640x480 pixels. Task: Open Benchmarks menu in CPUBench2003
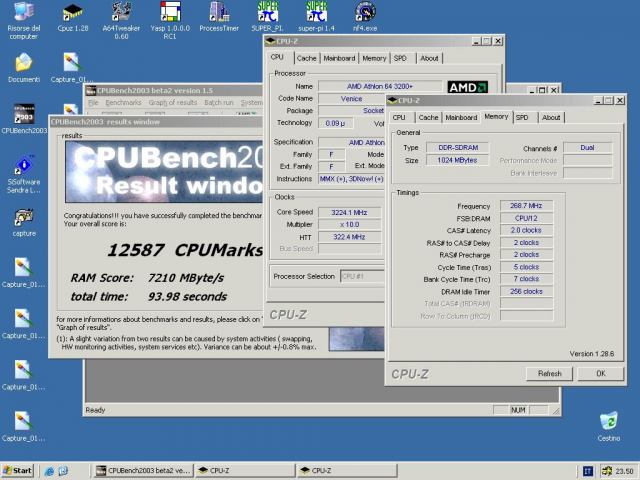coord(123,102)
